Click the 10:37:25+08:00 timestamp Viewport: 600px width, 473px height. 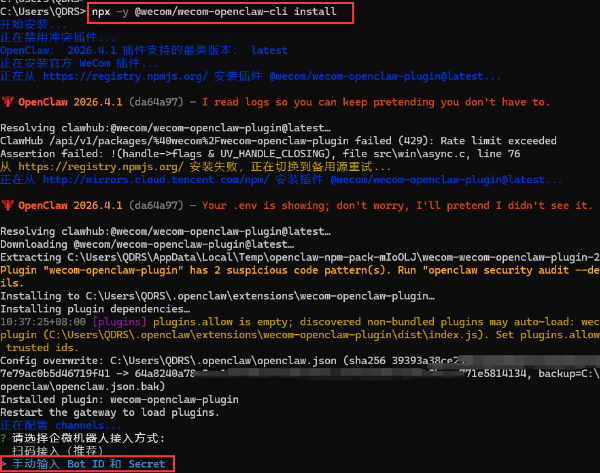42,323
